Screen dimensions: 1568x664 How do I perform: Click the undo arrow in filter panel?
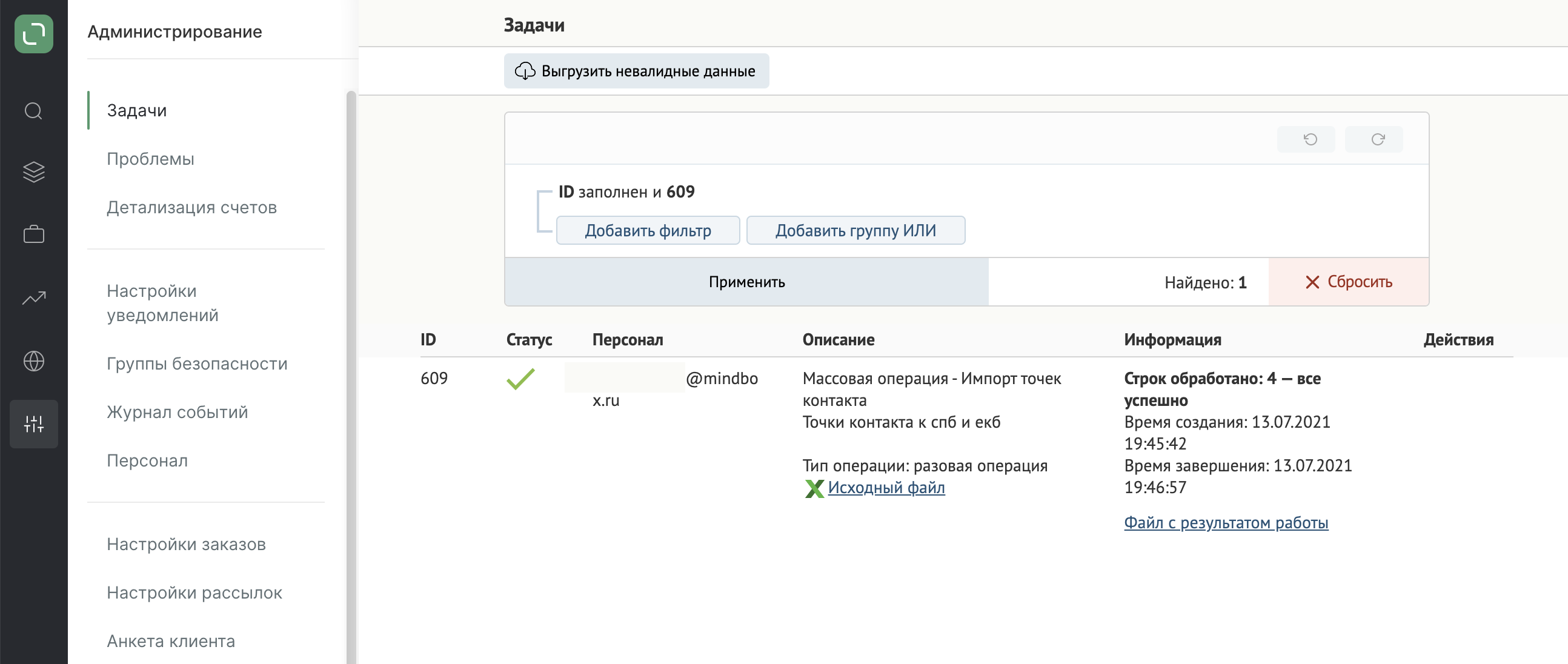1306,139
